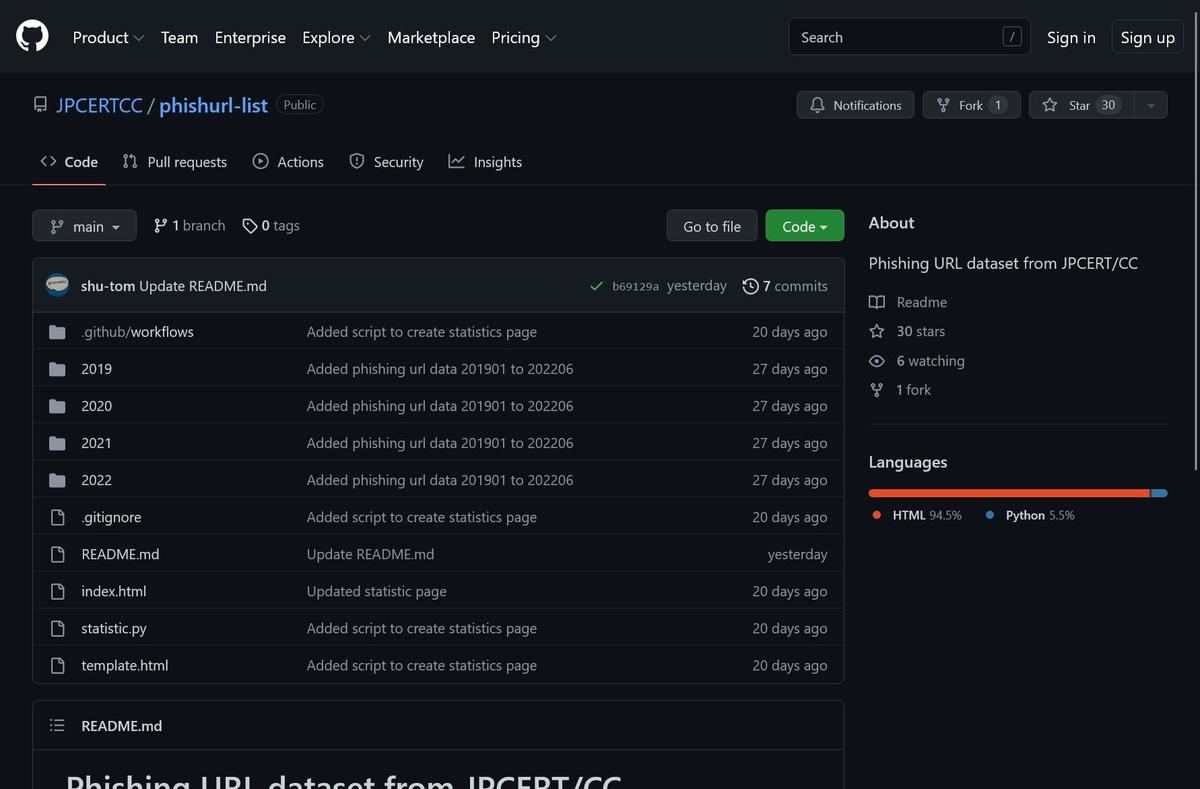Screen dimensions: 1200x789
Task: Click the bell icon in Notifications
Action: pos(818,105)
